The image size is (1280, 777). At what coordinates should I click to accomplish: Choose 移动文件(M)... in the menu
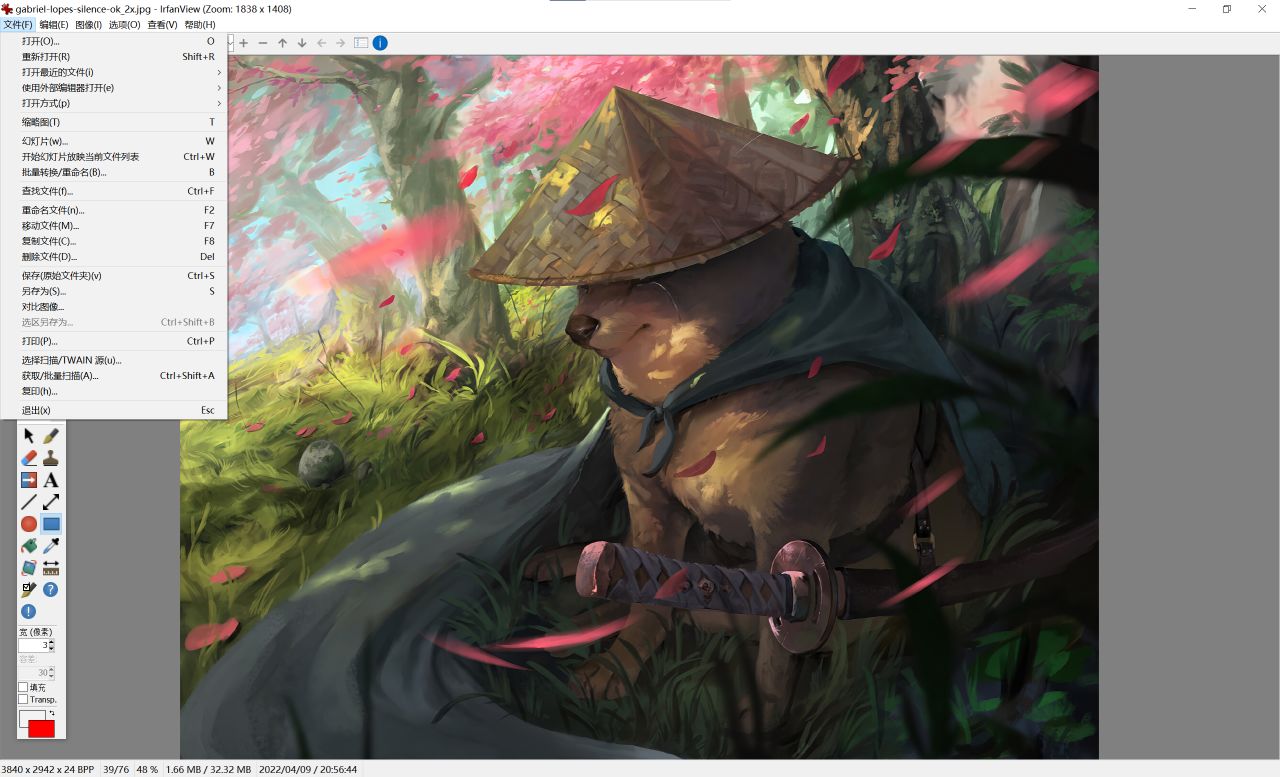114,226
